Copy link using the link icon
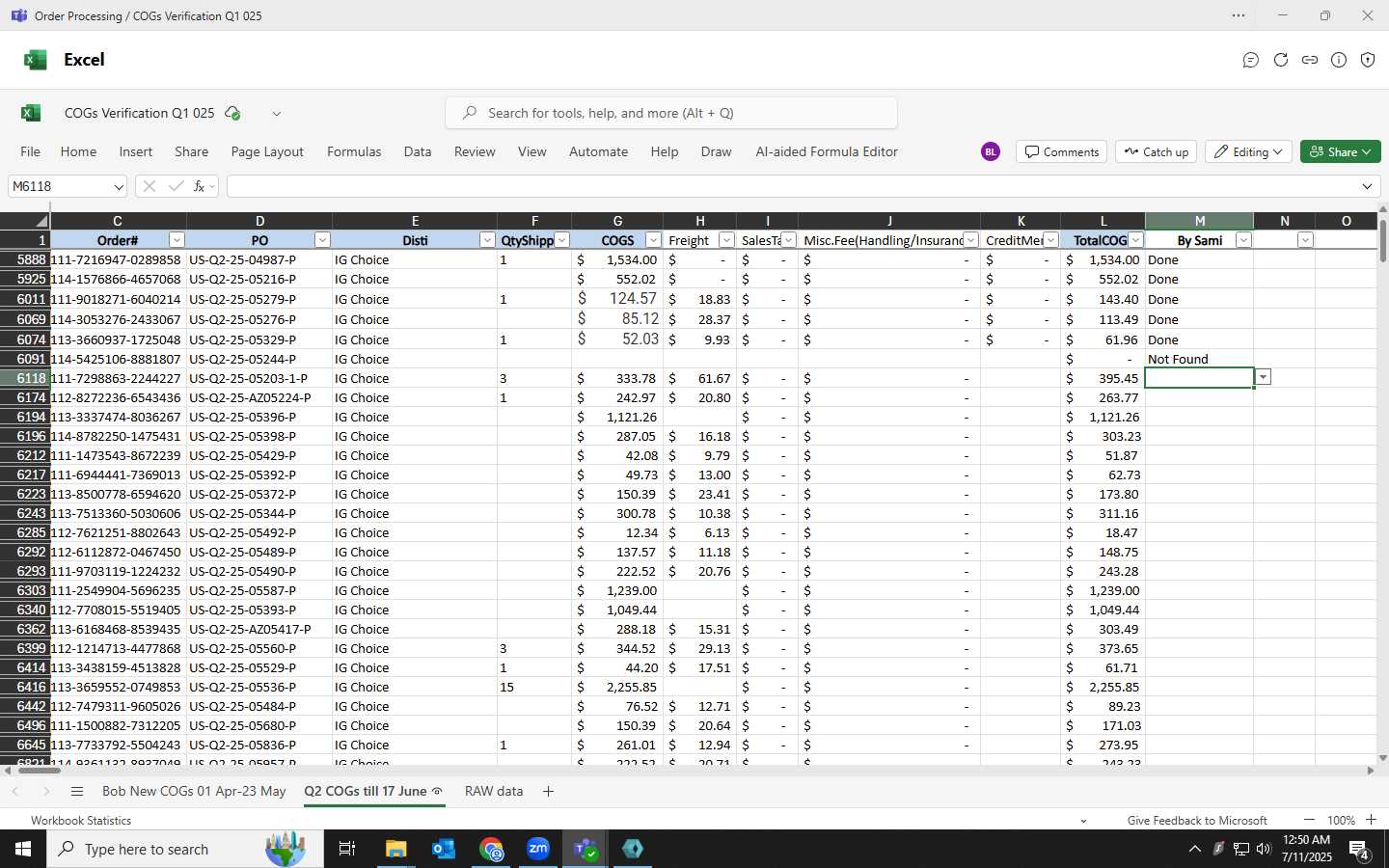The image size is (1389, 868). tap(1310, 60)
